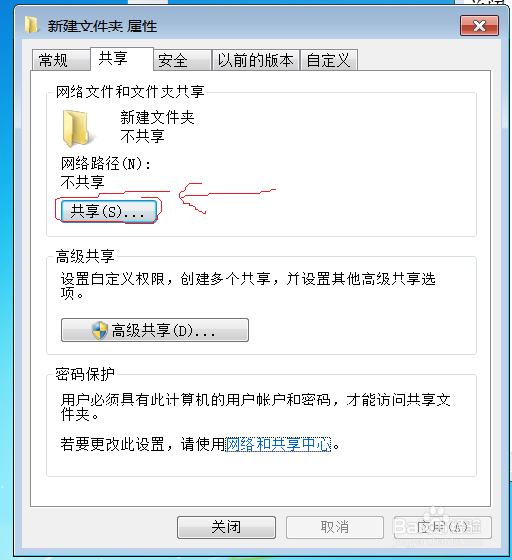
Task: Click the 应用(A) apply button
Action: 443,527
